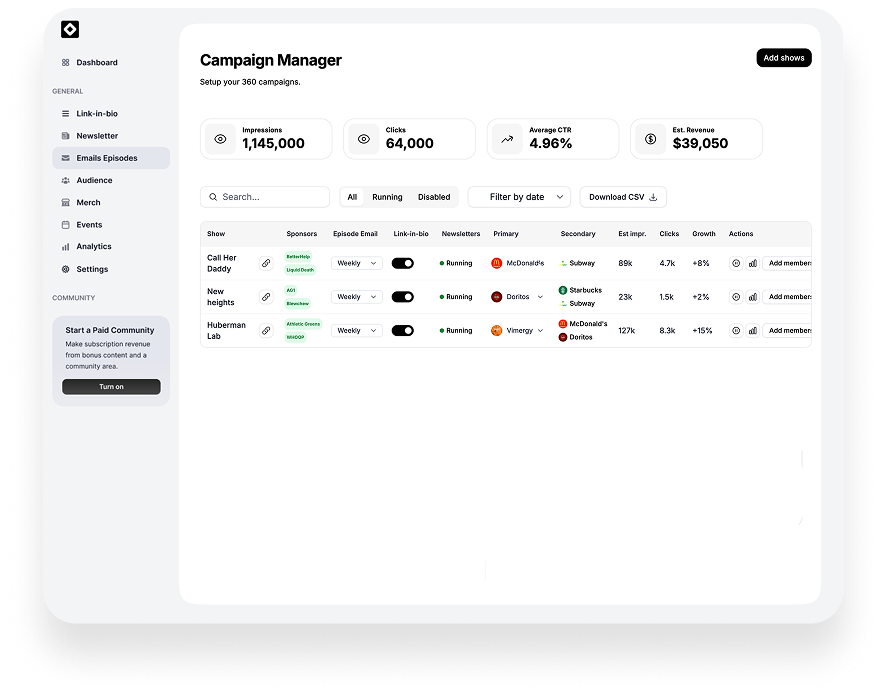Open the Filter by date dropdown
Screen dimensions: 881x696
coord(520,197)
